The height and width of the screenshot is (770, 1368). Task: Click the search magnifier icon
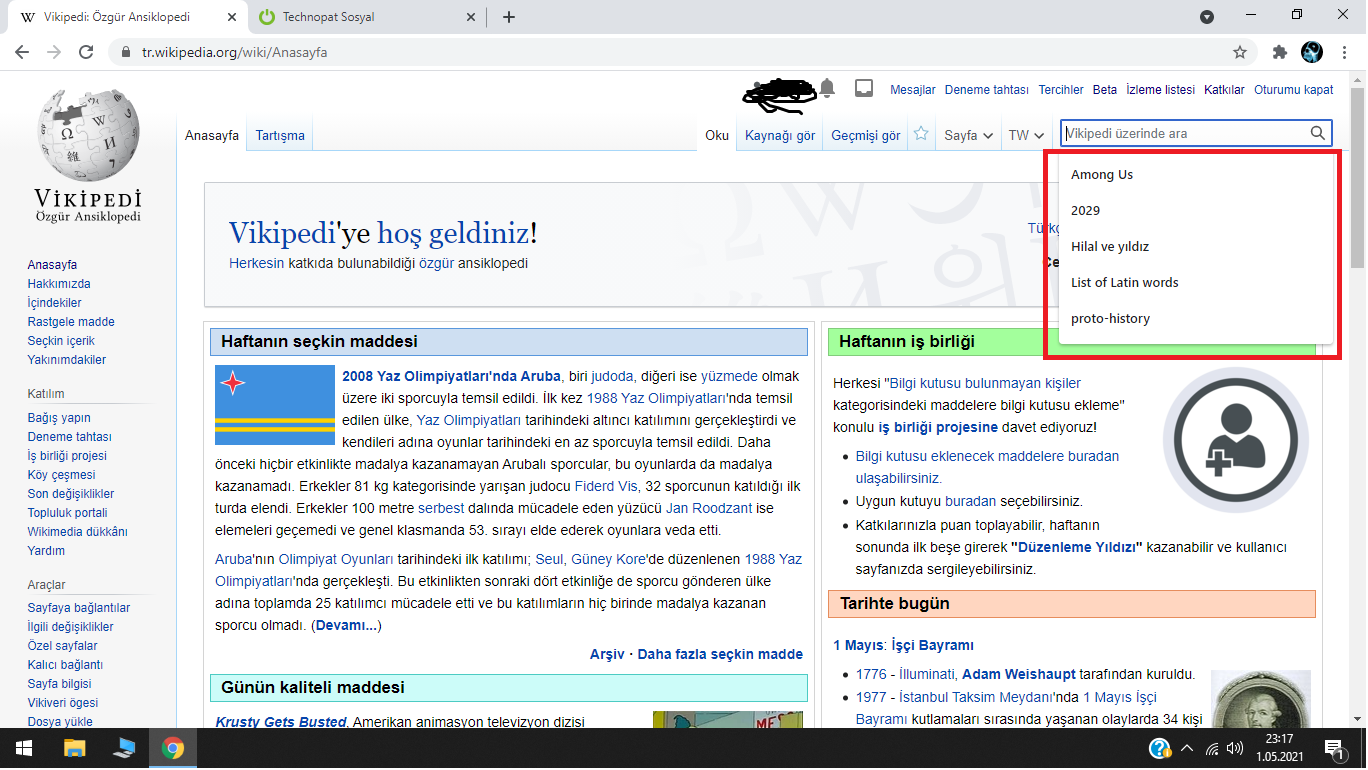[x=1318, y=133]
